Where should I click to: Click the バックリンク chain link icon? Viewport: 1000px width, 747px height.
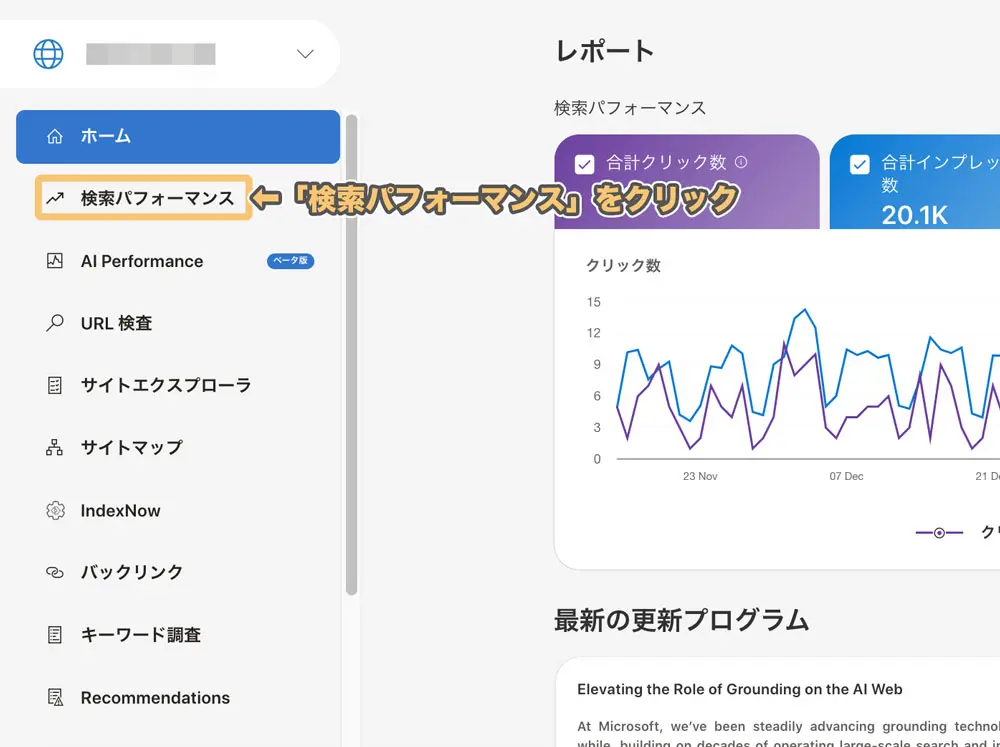point(55,572)
